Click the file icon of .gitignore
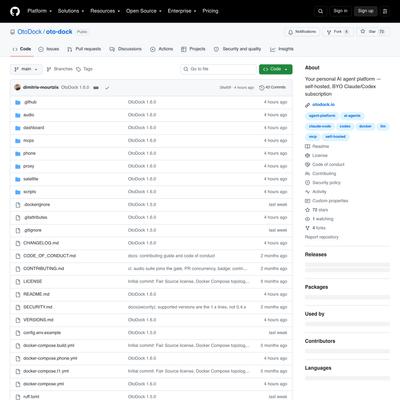Viewport: 400px width, 400px height. [x=18, y=230]
